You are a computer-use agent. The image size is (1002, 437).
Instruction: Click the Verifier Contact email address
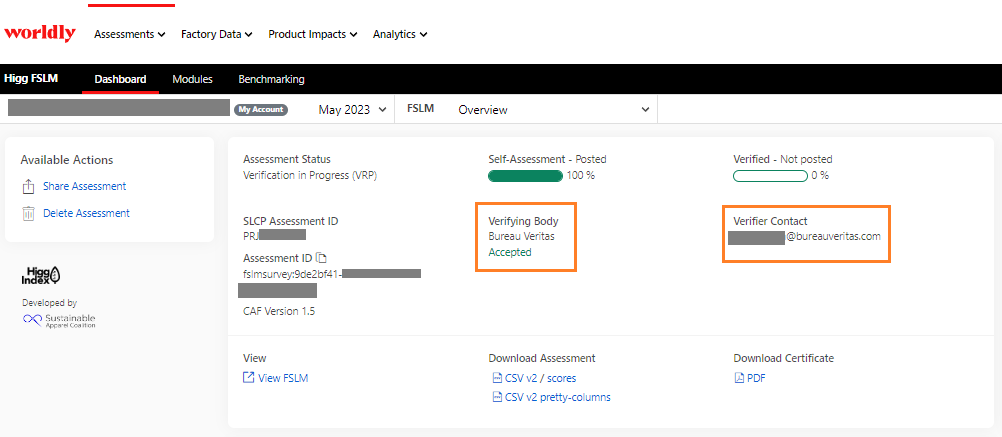[805, 236]
